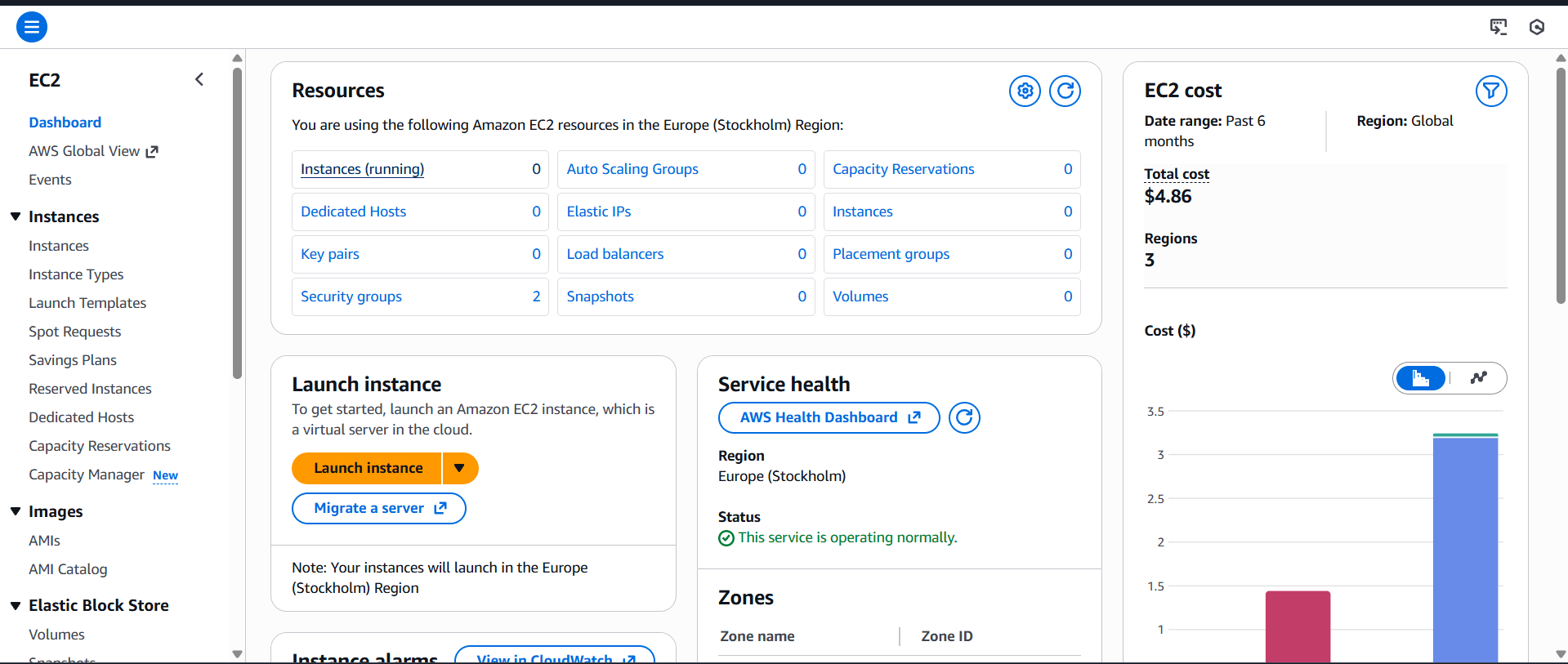This screenshot has width=1568, height=664.
Task: Open Launch Templates in sidebar
Action: [x=87, y=303]
